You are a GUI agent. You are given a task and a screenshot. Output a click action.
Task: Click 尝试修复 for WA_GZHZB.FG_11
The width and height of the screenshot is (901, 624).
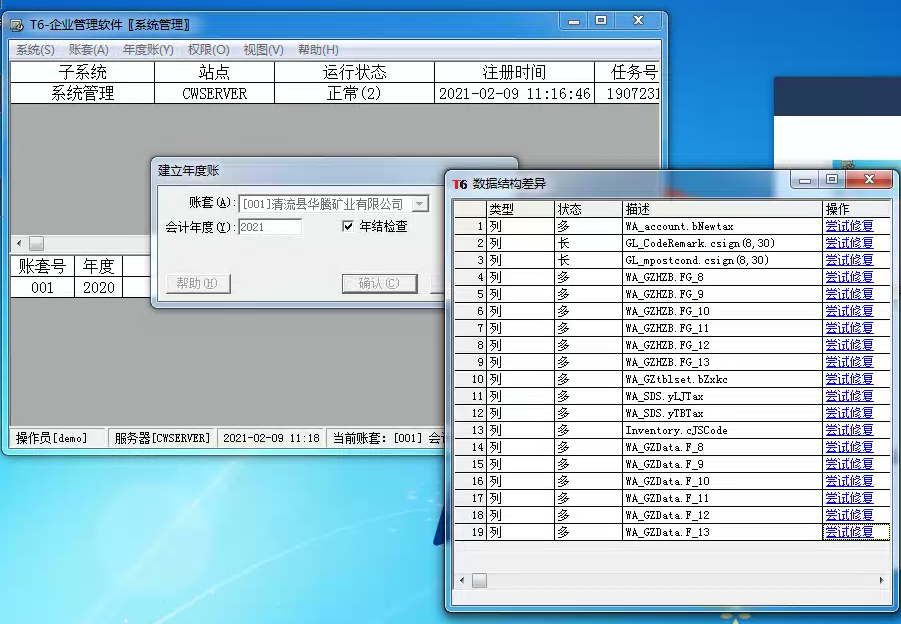click(849, 328)
